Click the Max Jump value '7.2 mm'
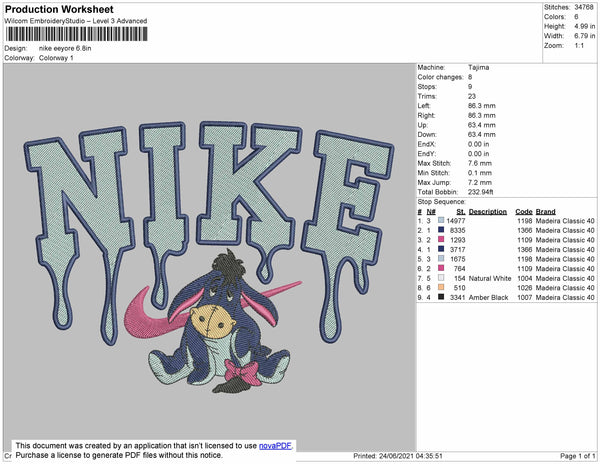 480,182
